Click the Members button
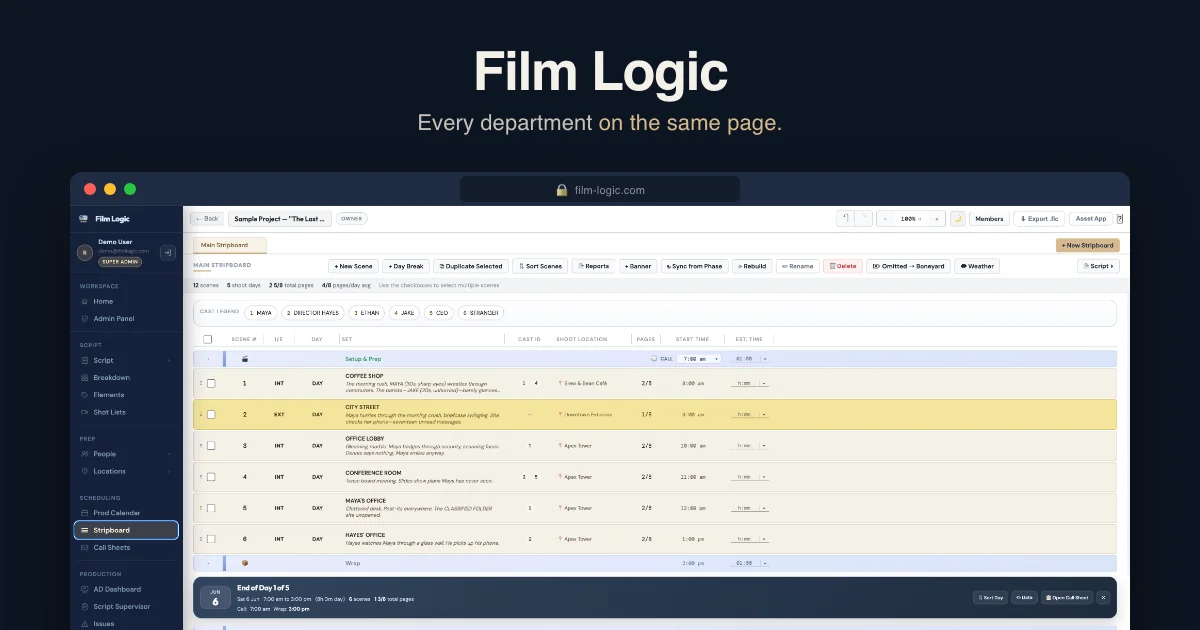Screen dimensions: 1200x630 point(989,218)
